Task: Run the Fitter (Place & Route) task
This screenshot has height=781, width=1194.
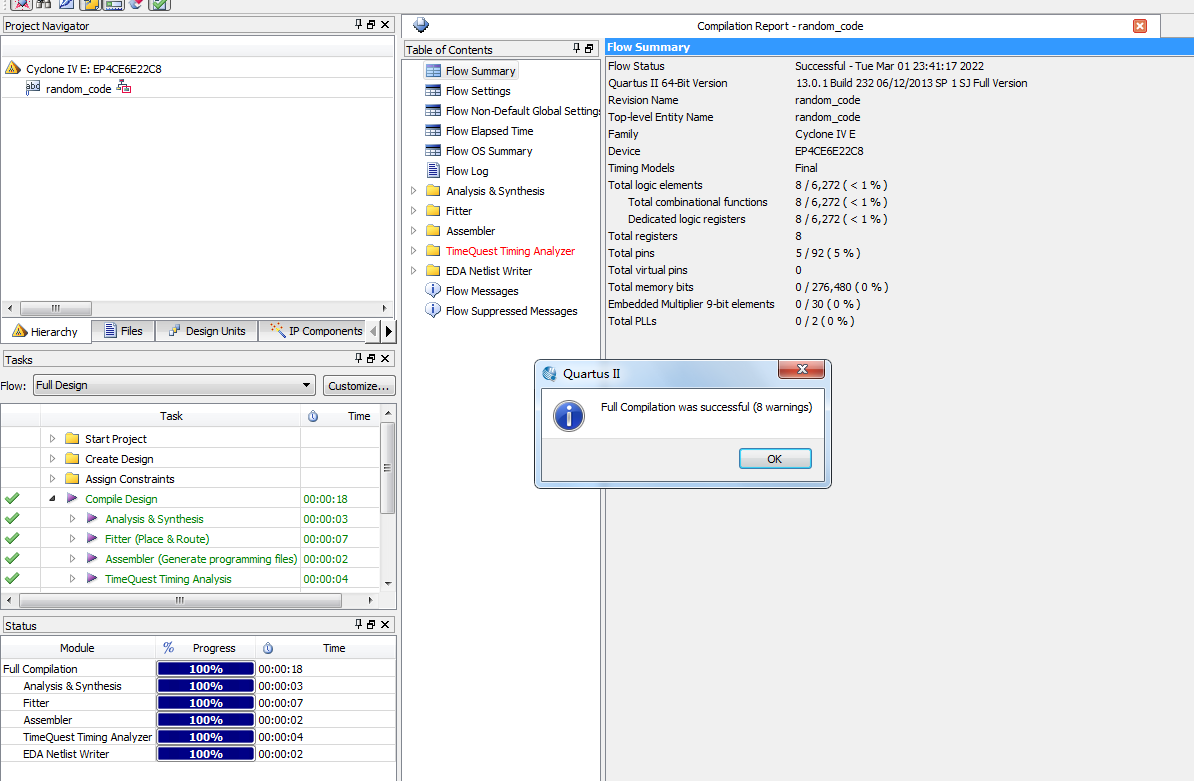Action: coord(156,539)
